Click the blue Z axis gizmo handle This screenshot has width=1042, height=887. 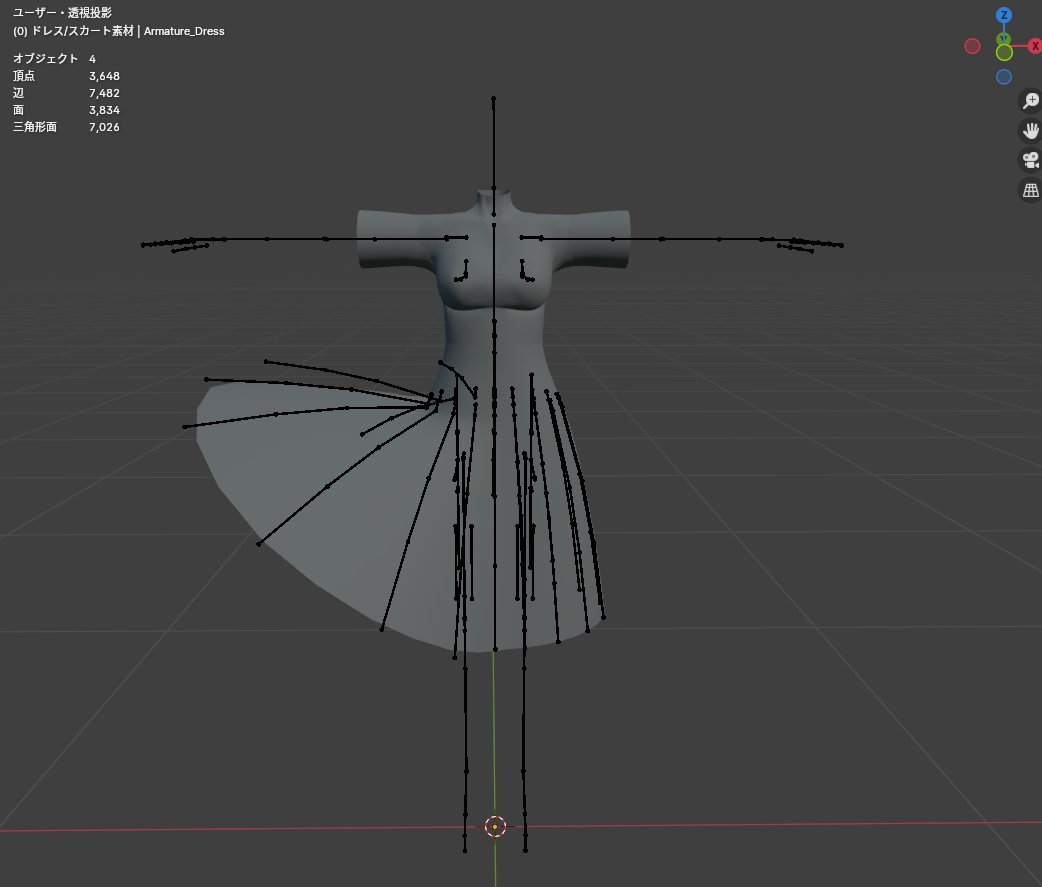click(1003, 15)
